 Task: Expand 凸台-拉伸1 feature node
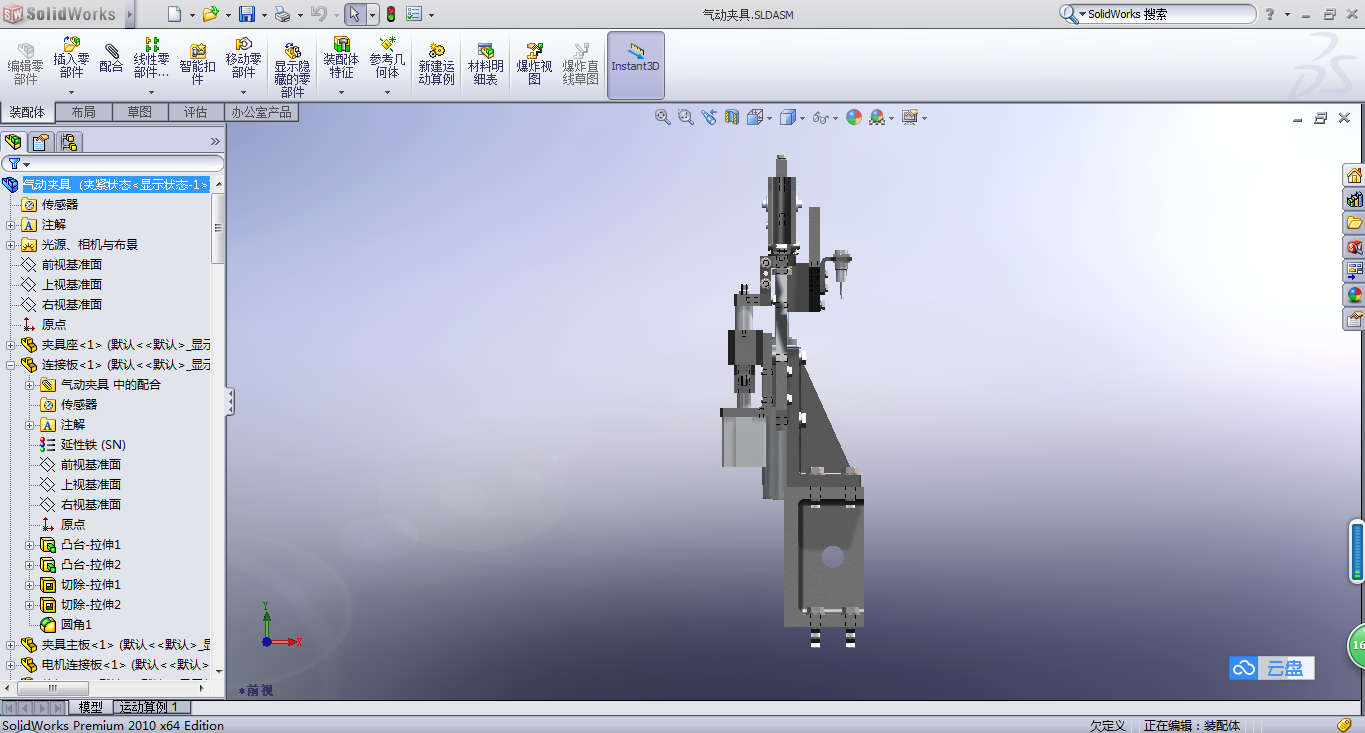[30, 545]
